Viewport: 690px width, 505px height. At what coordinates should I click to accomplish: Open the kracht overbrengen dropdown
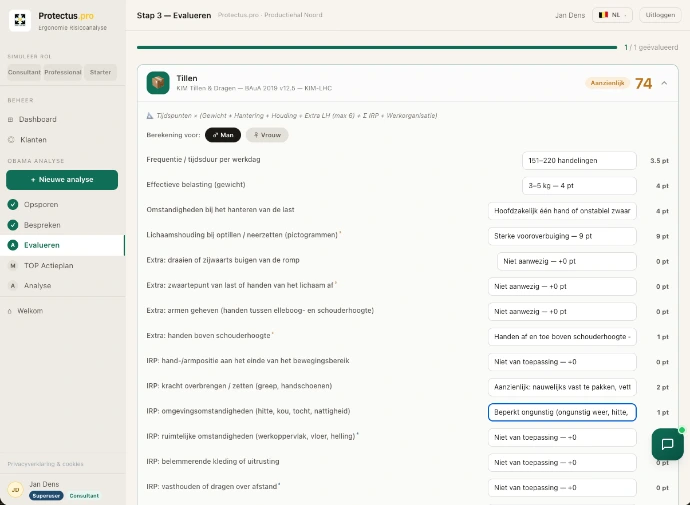pos(562,387)
